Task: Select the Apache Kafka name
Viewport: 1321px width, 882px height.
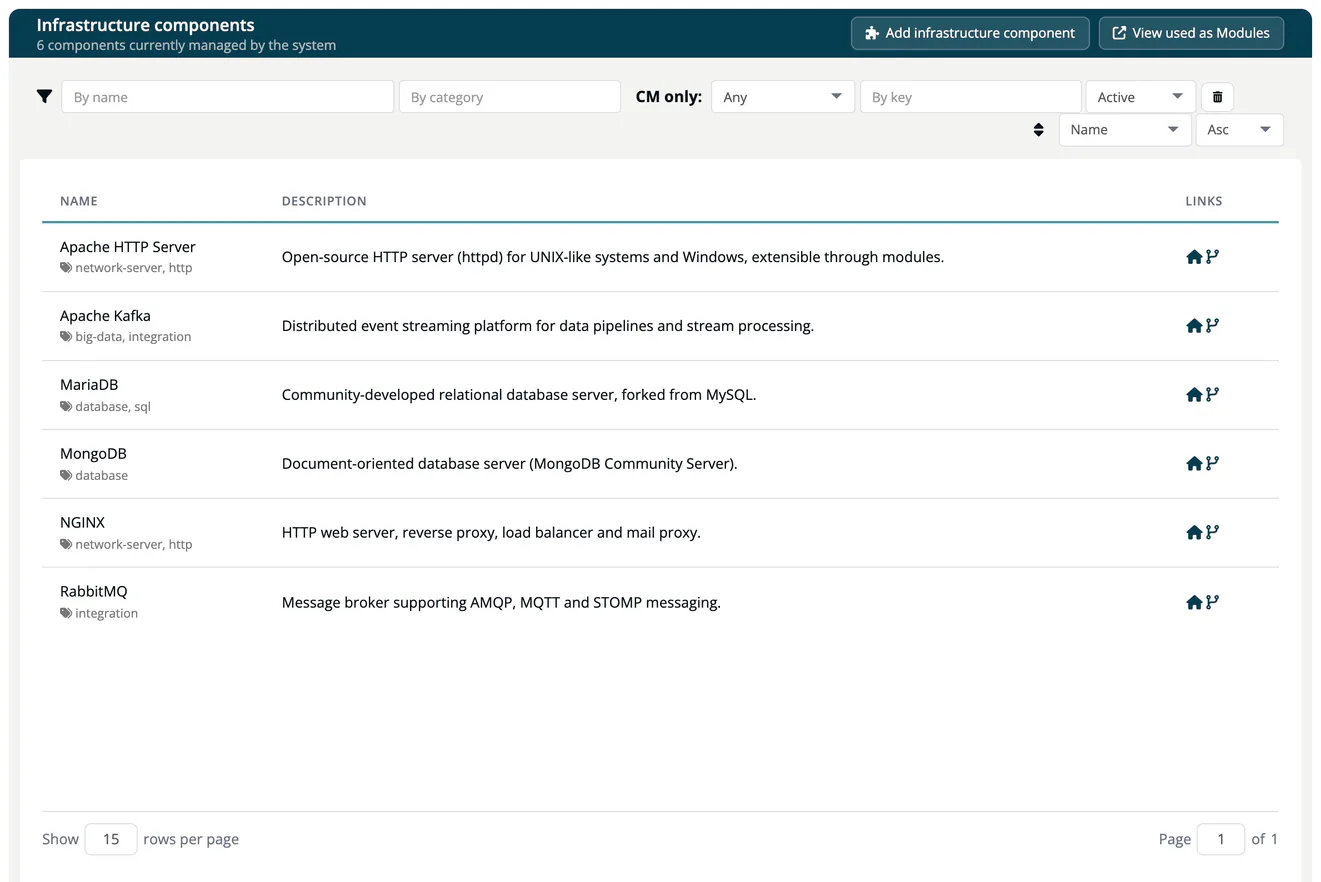Action: 105,316
